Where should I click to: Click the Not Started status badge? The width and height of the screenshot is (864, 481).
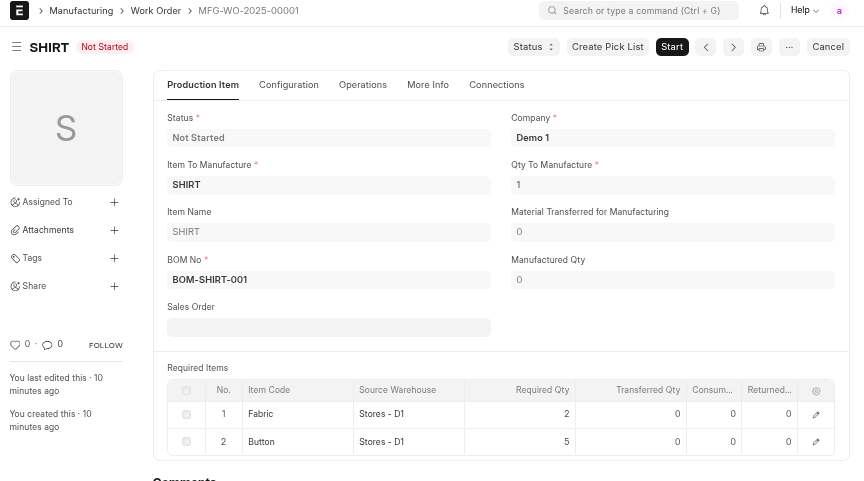pos(105,47)
